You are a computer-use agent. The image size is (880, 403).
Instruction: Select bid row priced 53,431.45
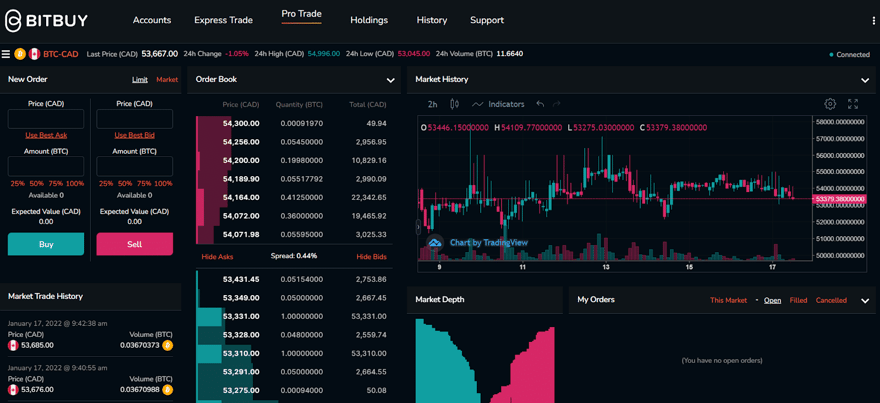click(x=296, y=279)
